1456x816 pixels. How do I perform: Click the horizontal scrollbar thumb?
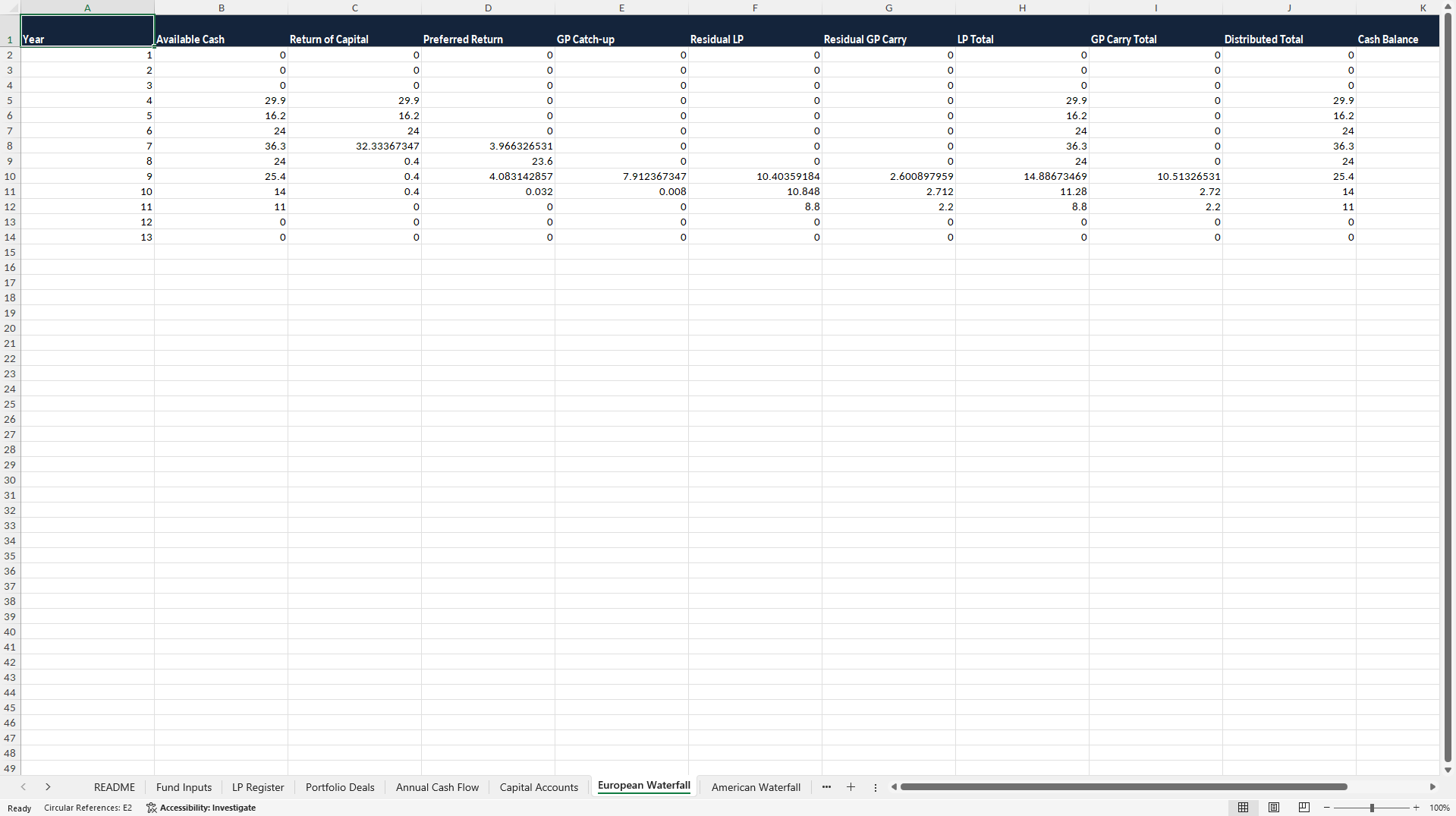1123,787
